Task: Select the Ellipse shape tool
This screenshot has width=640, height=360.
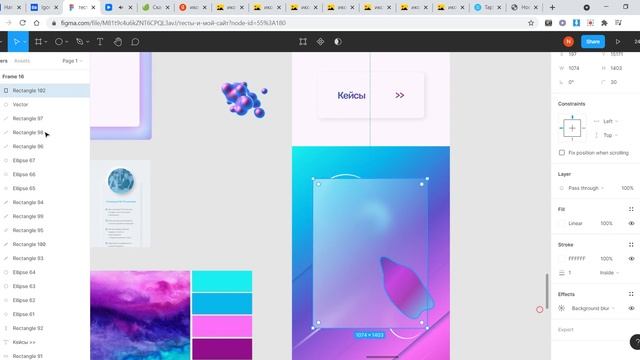Action: (59, 42)
